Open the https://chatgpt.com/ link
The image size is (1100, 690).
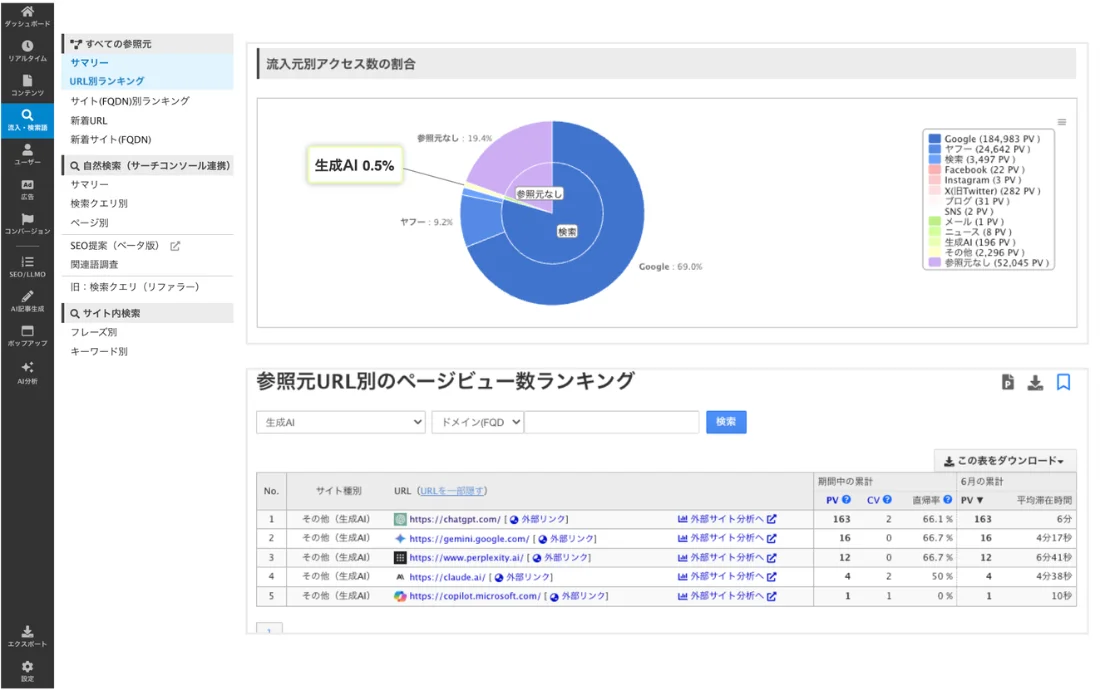point(455,519)
